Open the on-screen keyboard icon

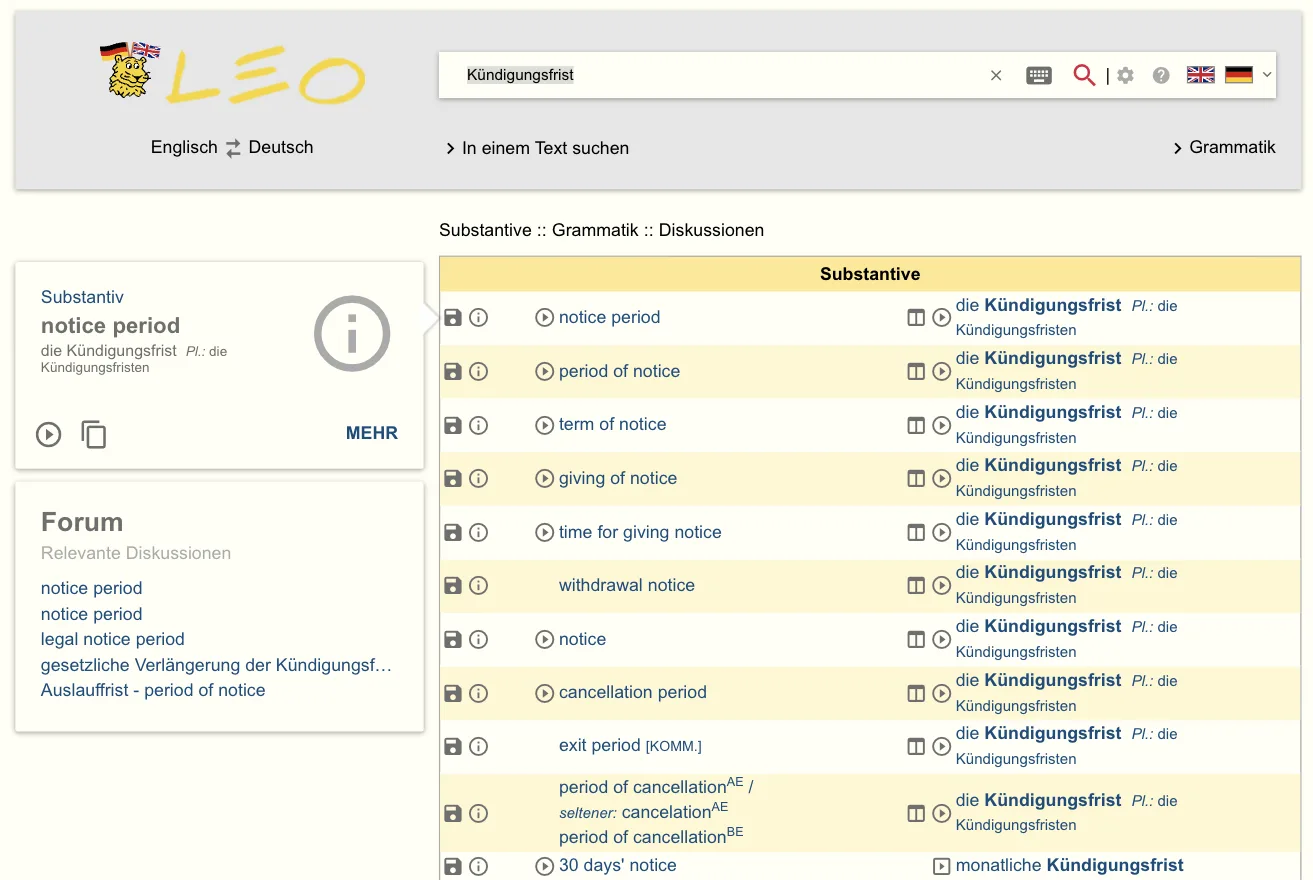coord(1039,75)
